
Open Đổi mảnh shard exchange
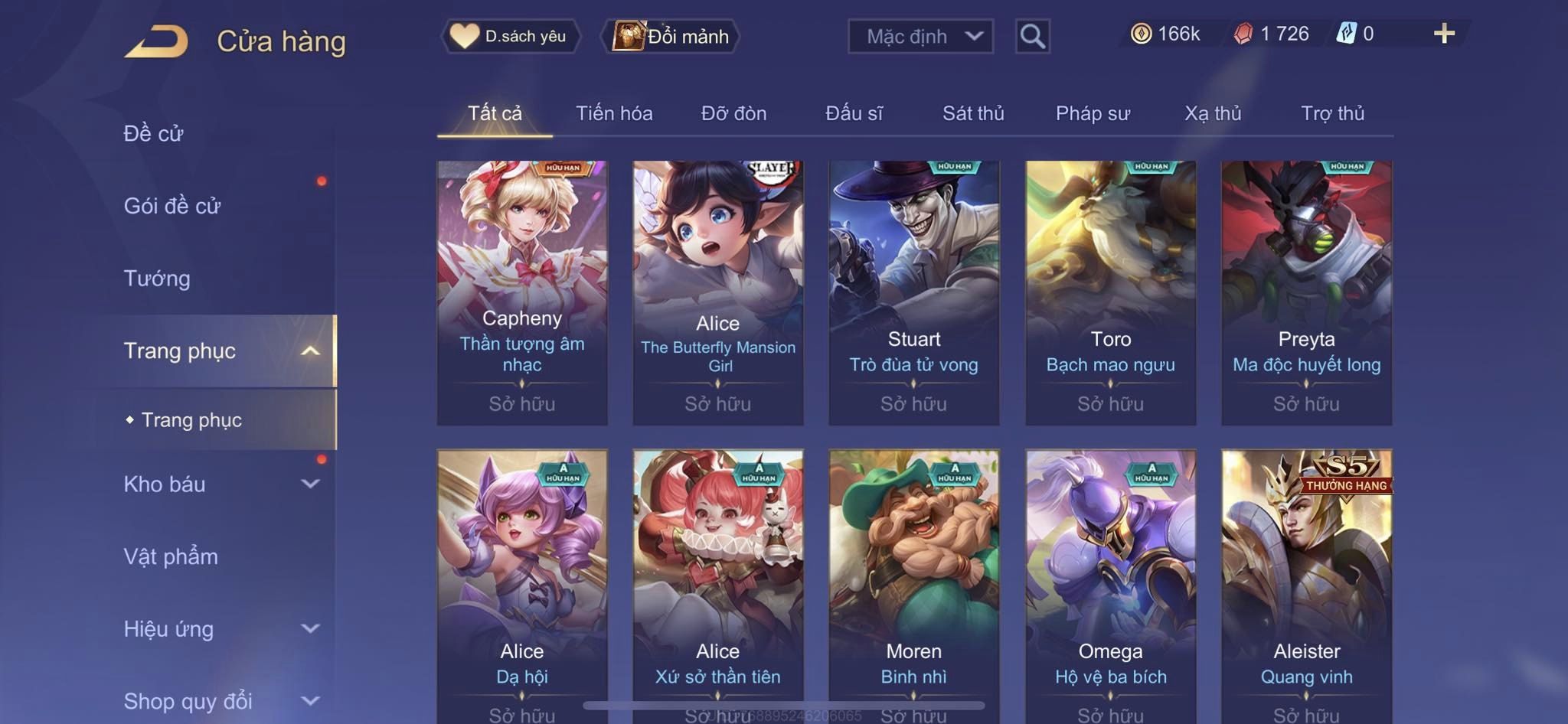coord(672,36)
